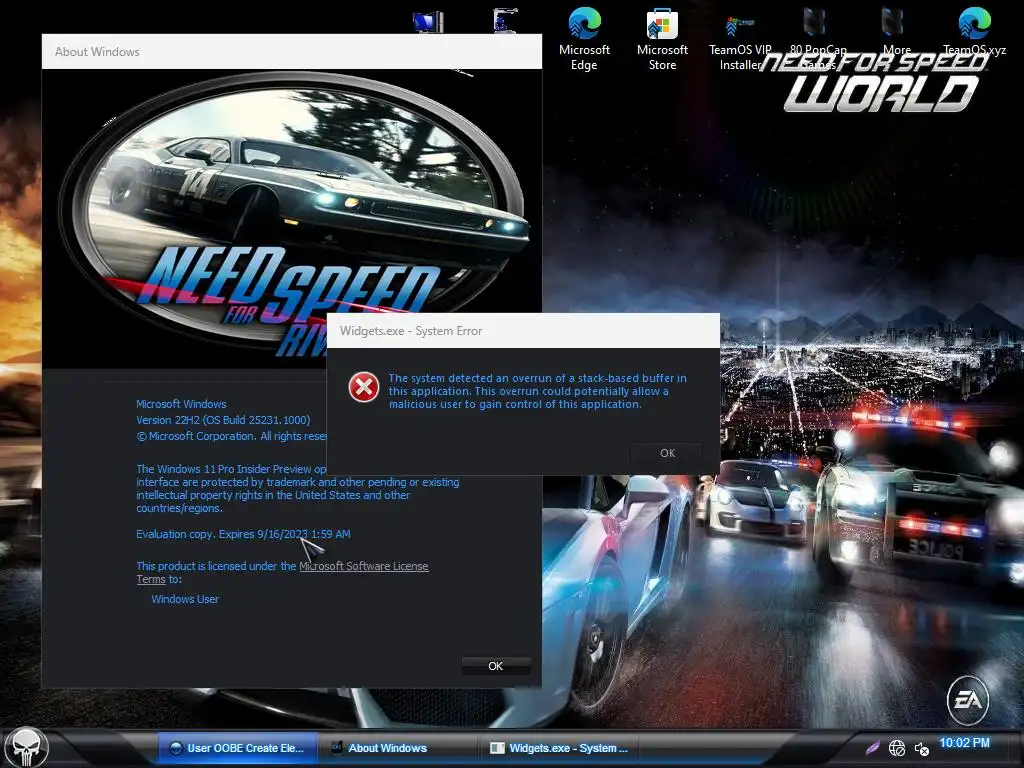1024x768 pixels.
Task: Click 'Version 22H2 (OS Build 25231.1000)' text
Action: click(x=223, y=420)
